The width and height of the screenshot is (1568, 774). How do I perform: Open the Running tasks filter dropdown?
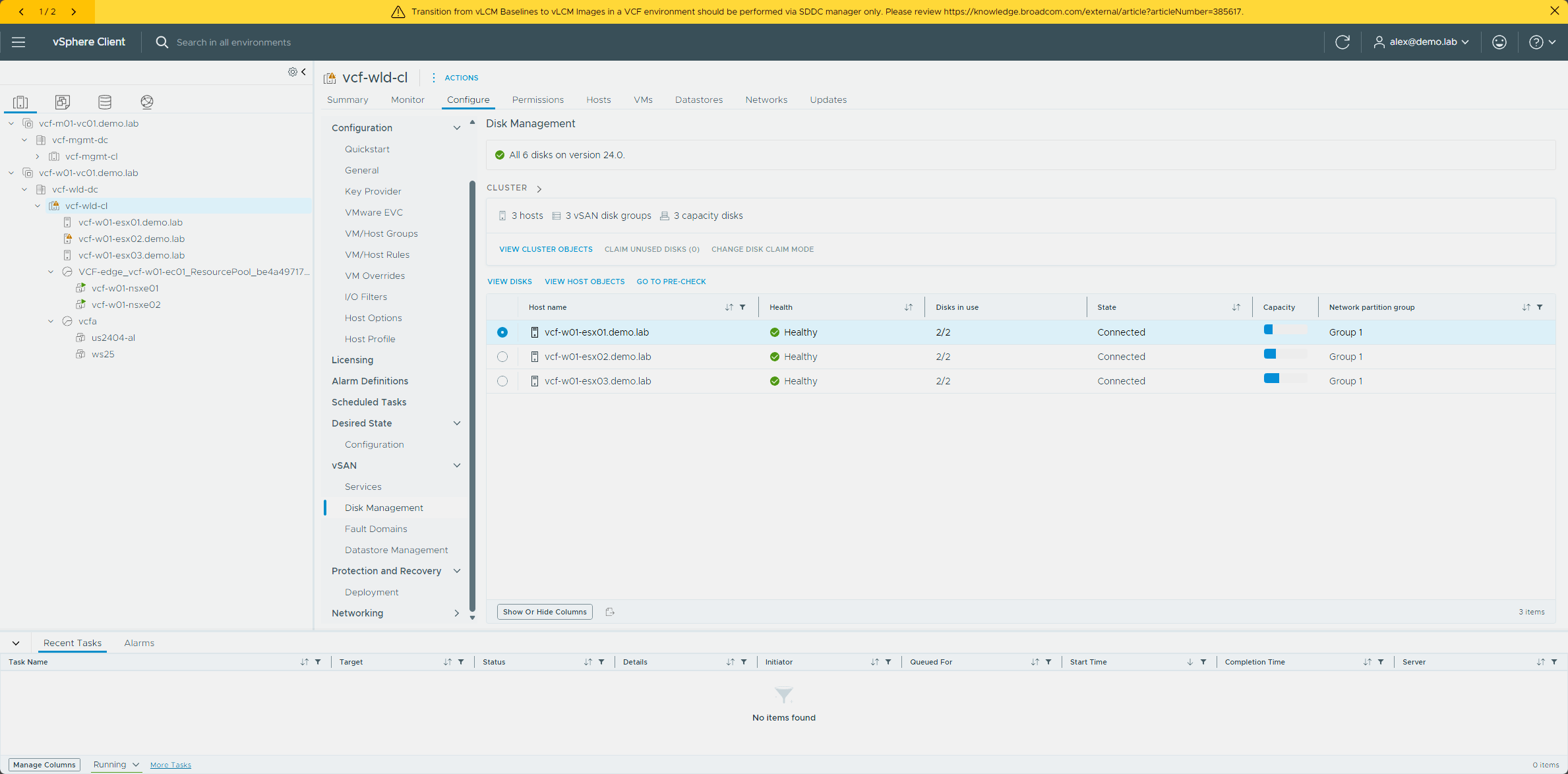coord(116,765)
